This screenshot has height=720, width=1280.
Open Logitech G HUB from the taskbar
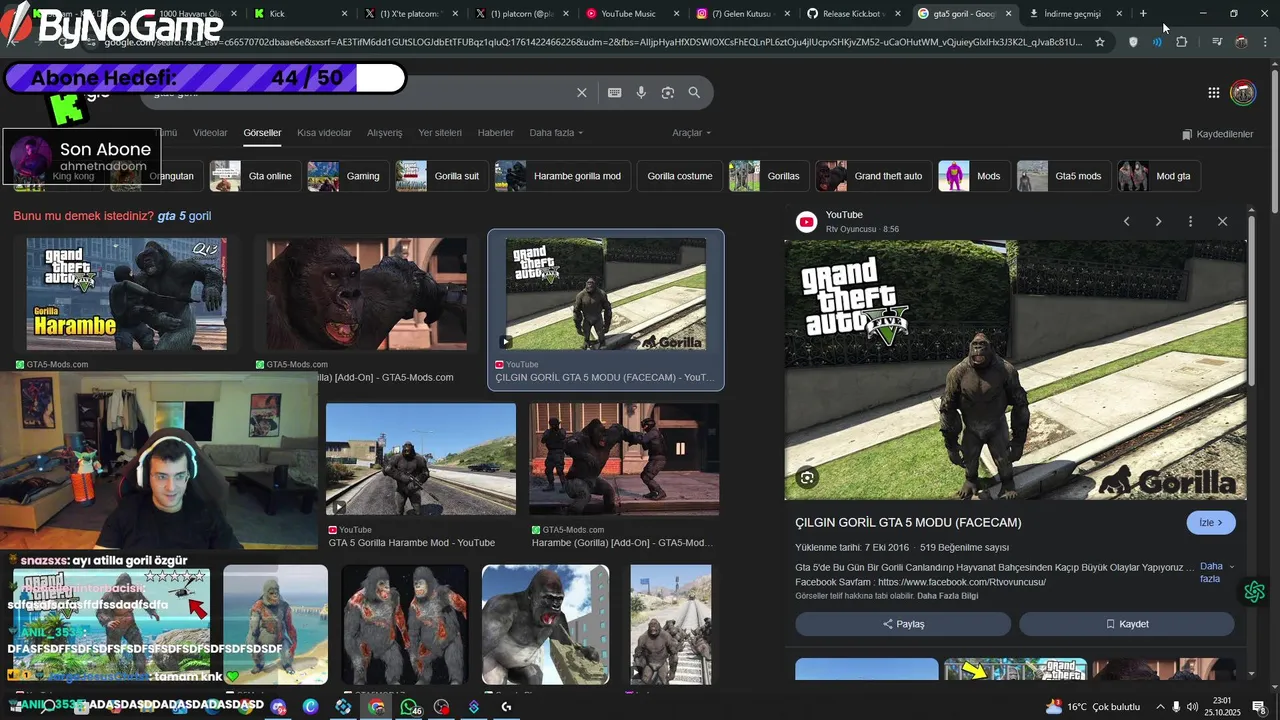point(507,707)
